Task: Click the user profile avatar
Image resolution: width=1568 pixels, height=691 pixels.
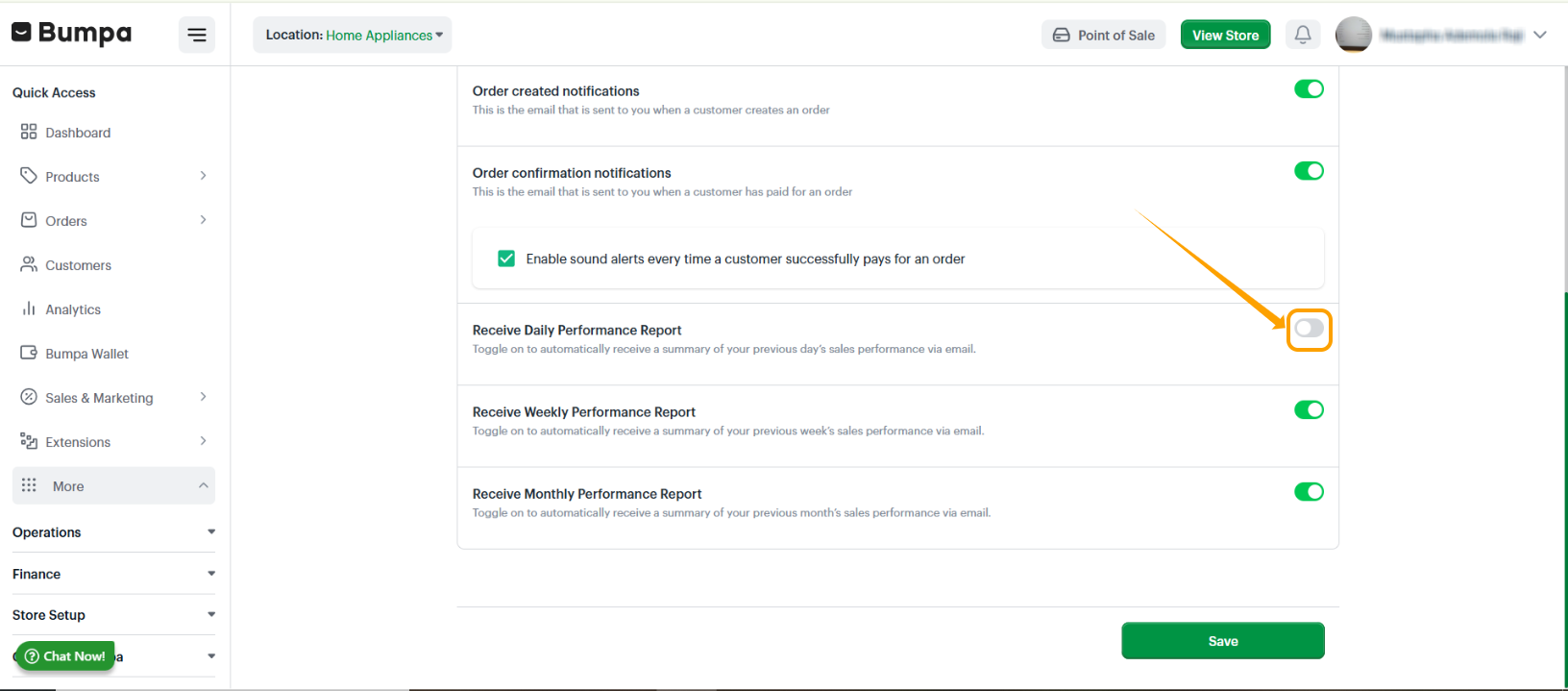Action: click(1354, 35)
